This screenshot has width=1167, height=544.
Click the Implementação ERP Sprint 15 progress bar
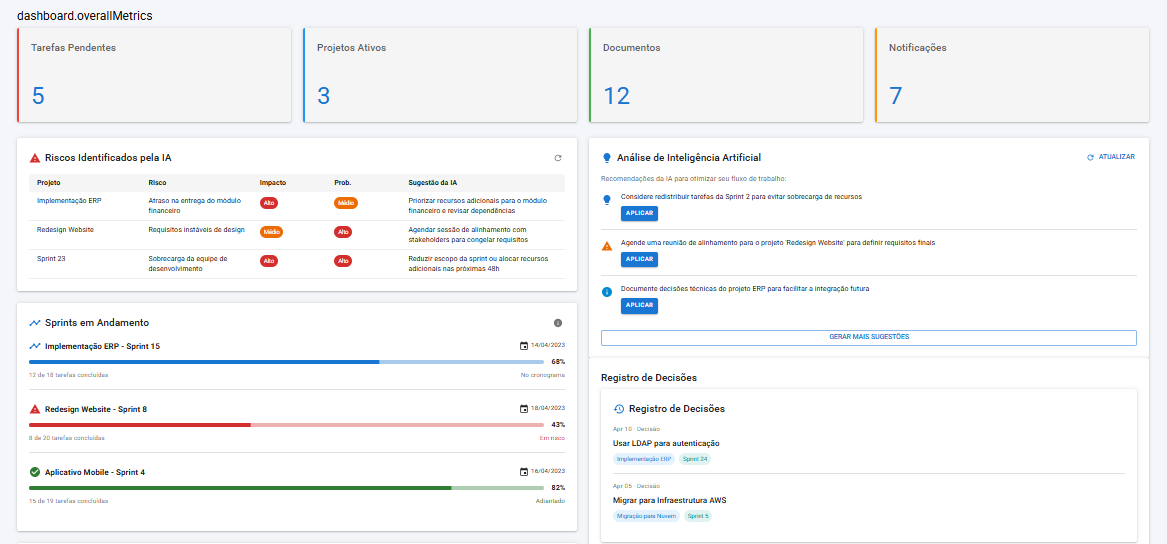(287, 362)
